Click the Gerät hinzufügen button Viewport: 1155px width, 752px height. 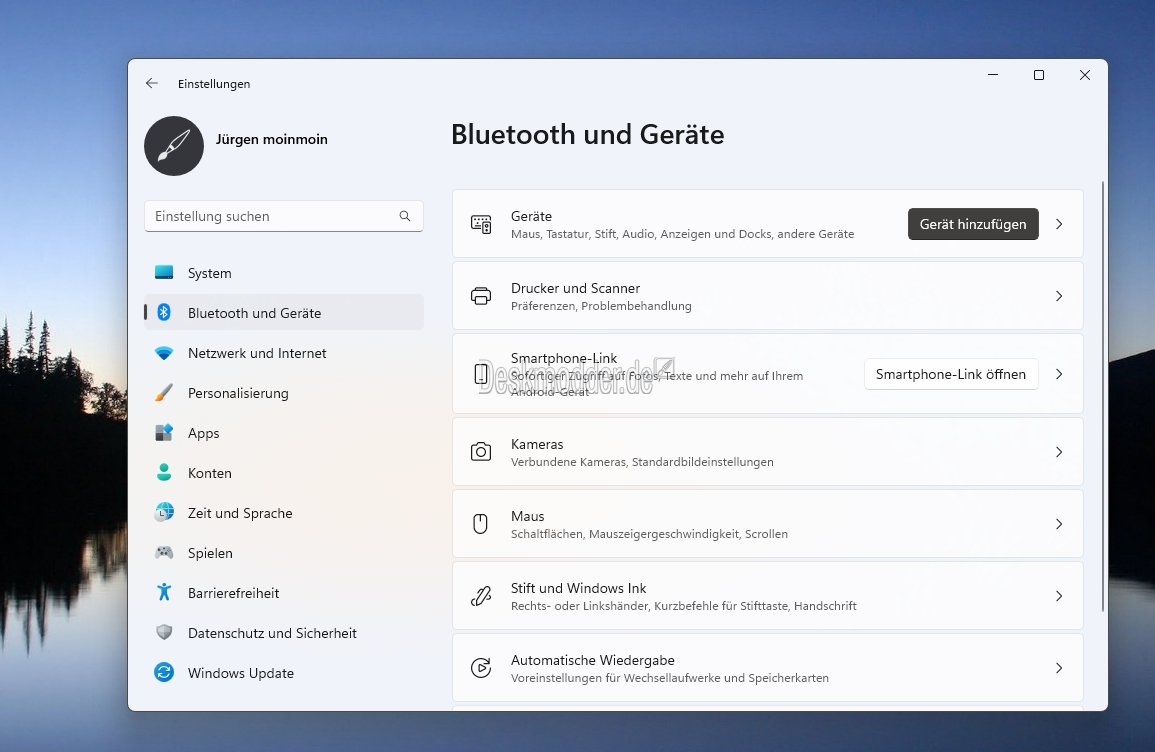(973, 224)
